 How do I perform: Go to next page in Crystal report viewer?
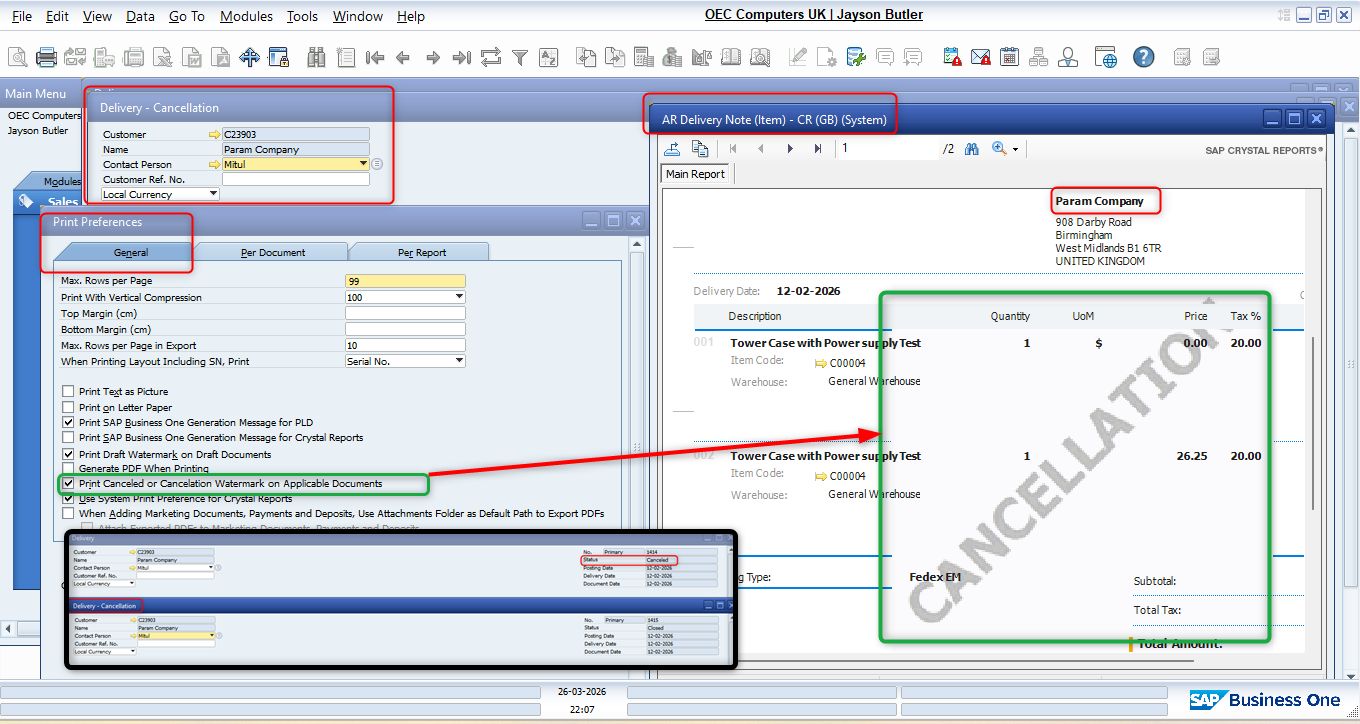(x=790, y=148)
